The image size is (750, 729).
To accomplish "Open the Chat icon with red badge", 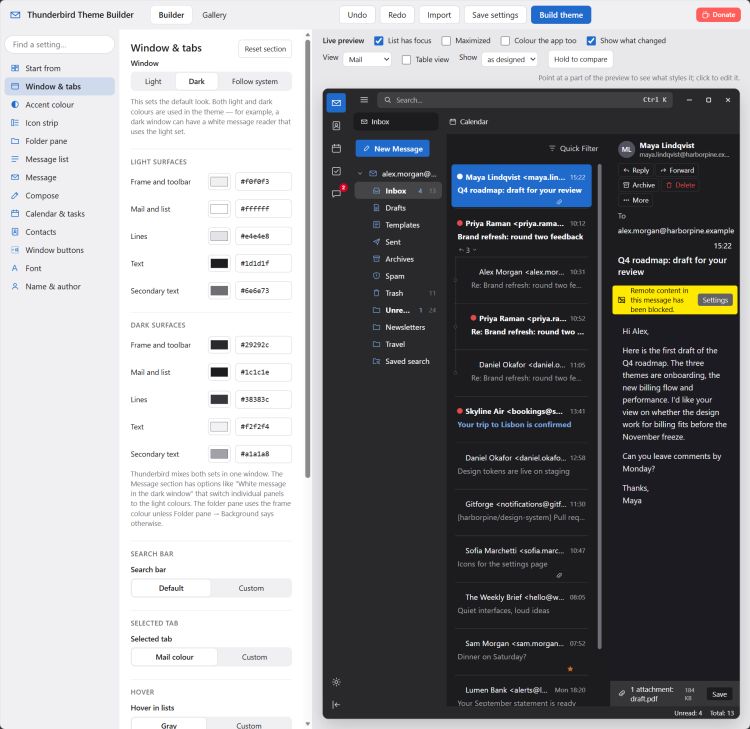I will click(336, 193).
